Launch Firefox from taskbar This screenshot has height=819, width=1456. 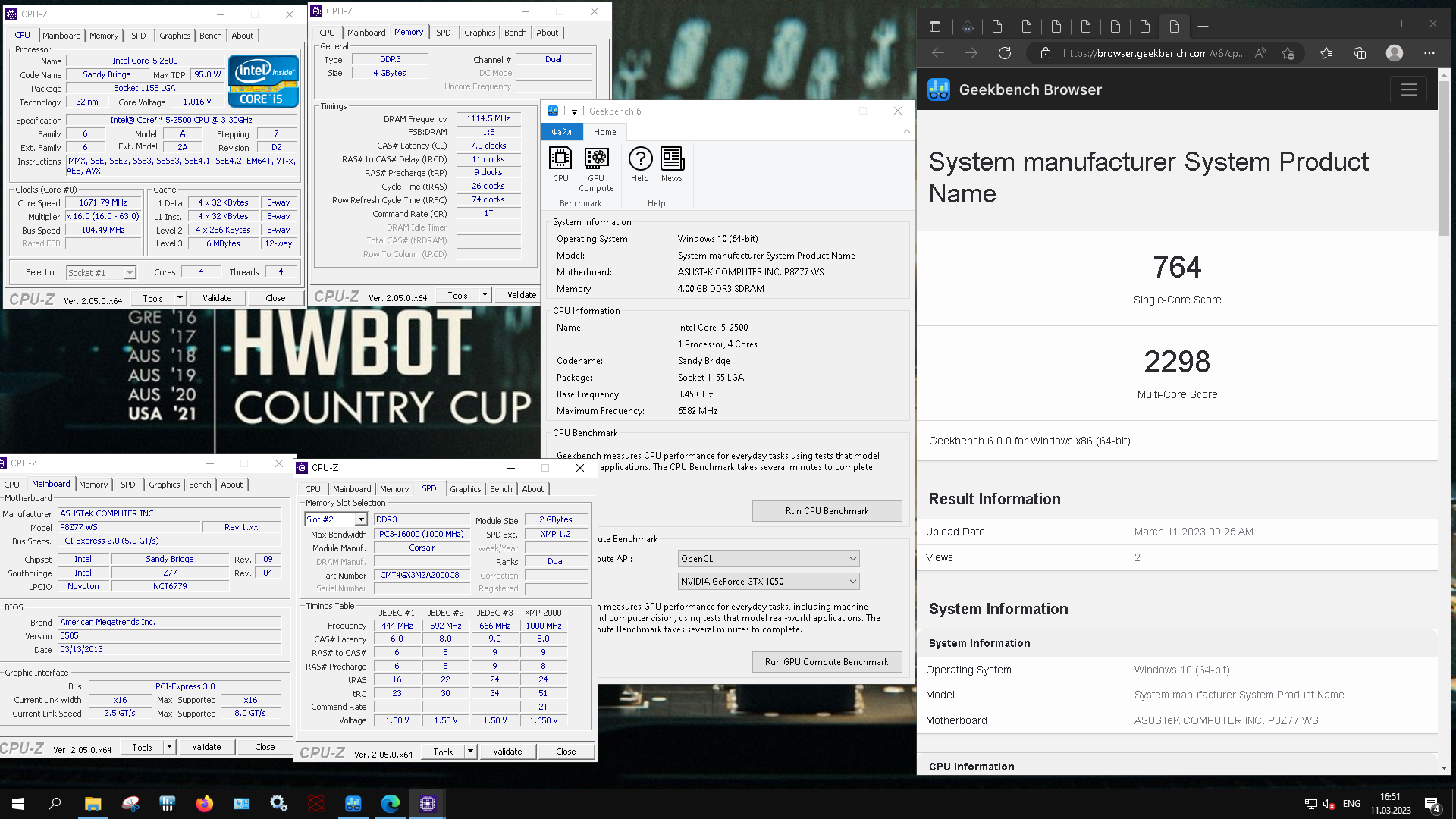205,804
